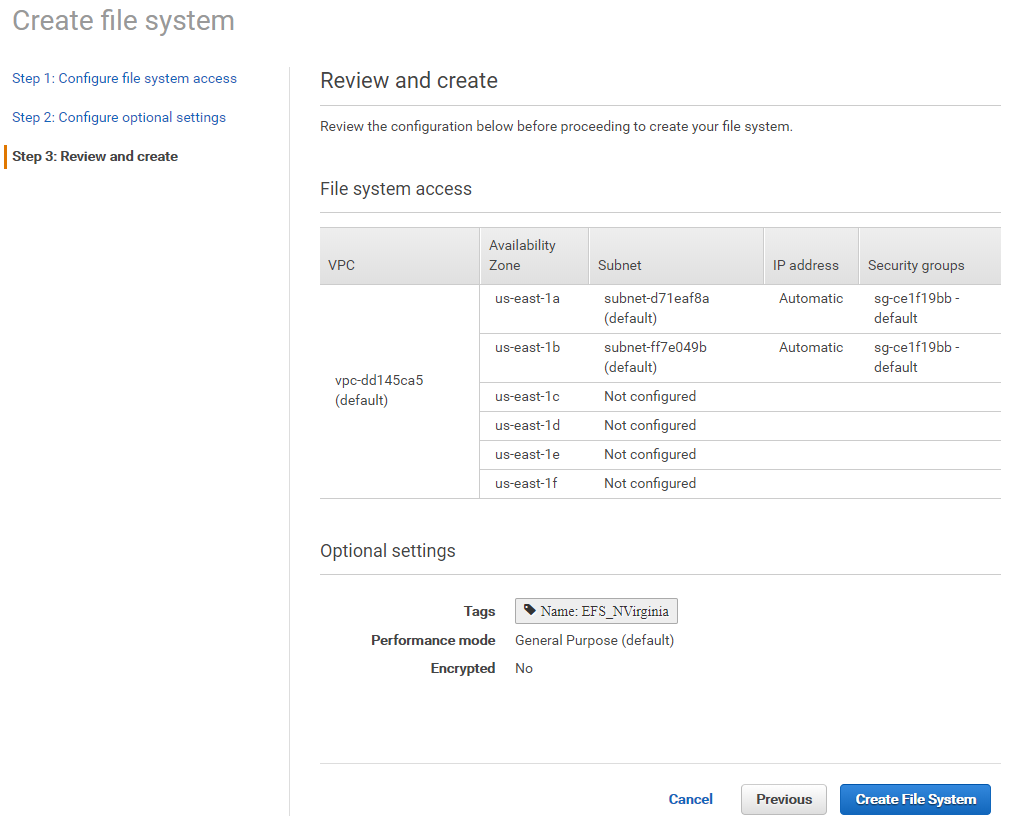Click the us-east-1f zone row

[527, 483]
